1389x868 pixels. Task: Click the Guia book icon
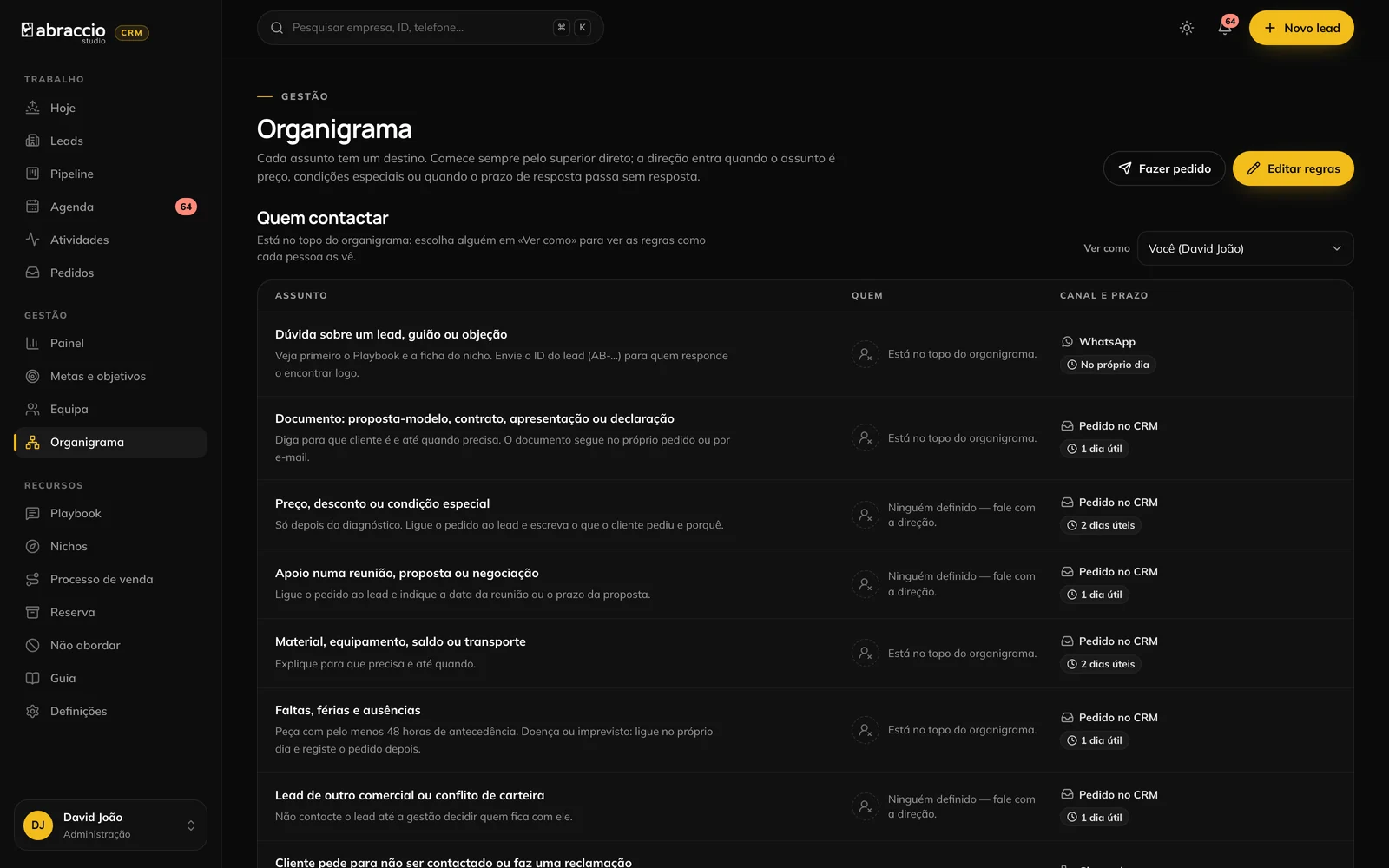point(32,678)
